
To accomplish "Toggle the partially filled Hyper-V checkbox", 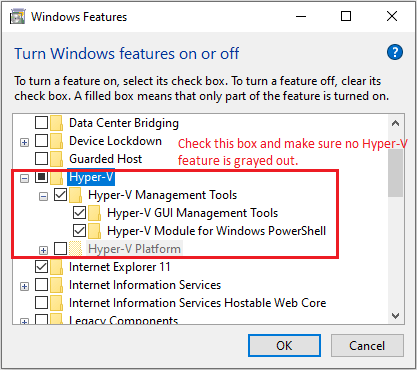I will click(41, 177).
